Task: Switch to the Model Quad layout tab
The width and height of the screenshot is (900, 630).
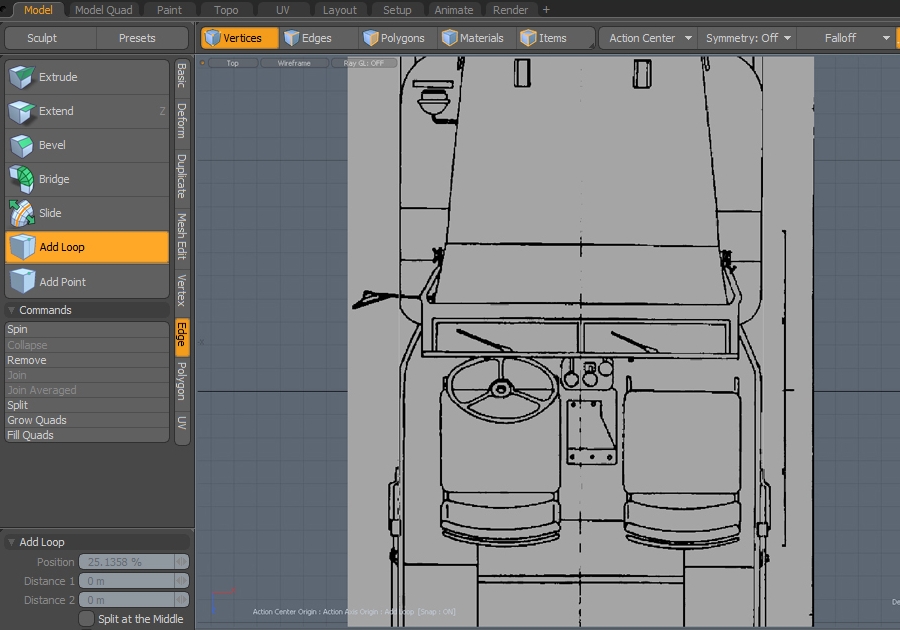Action: 104,10
